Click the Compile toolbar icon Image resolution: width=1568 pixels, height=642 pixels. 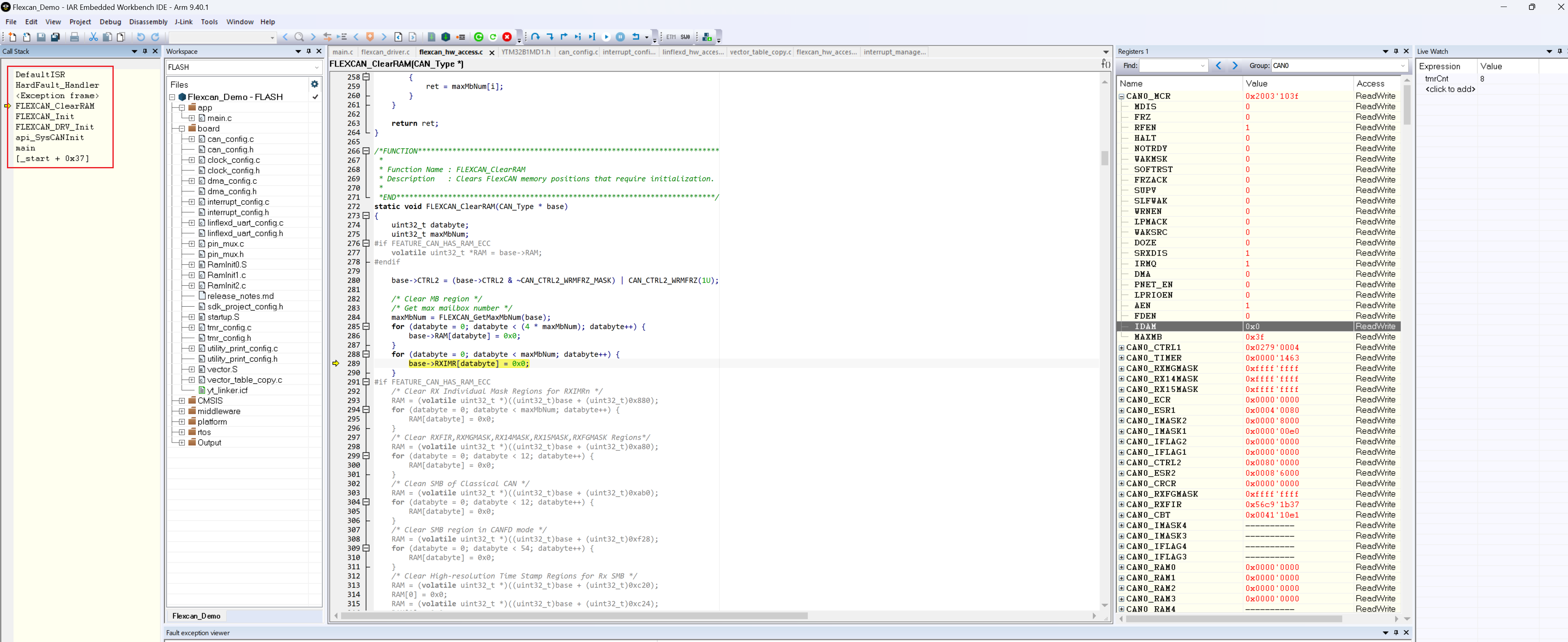pyautogui.click(x=431, y=37)
